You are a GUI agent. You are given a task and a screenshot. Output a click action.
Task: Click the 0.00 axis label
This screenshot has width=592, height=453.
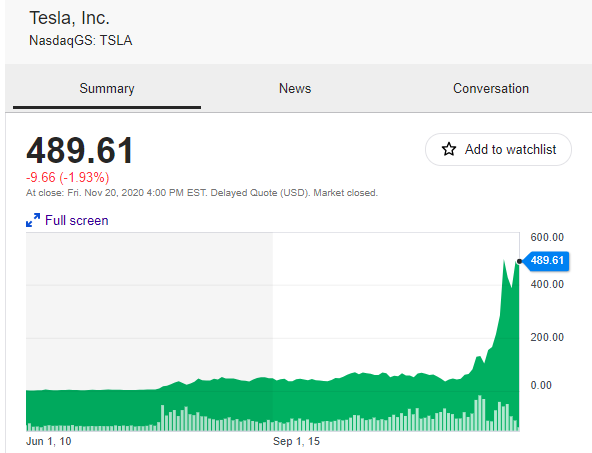tap(541, 385)
